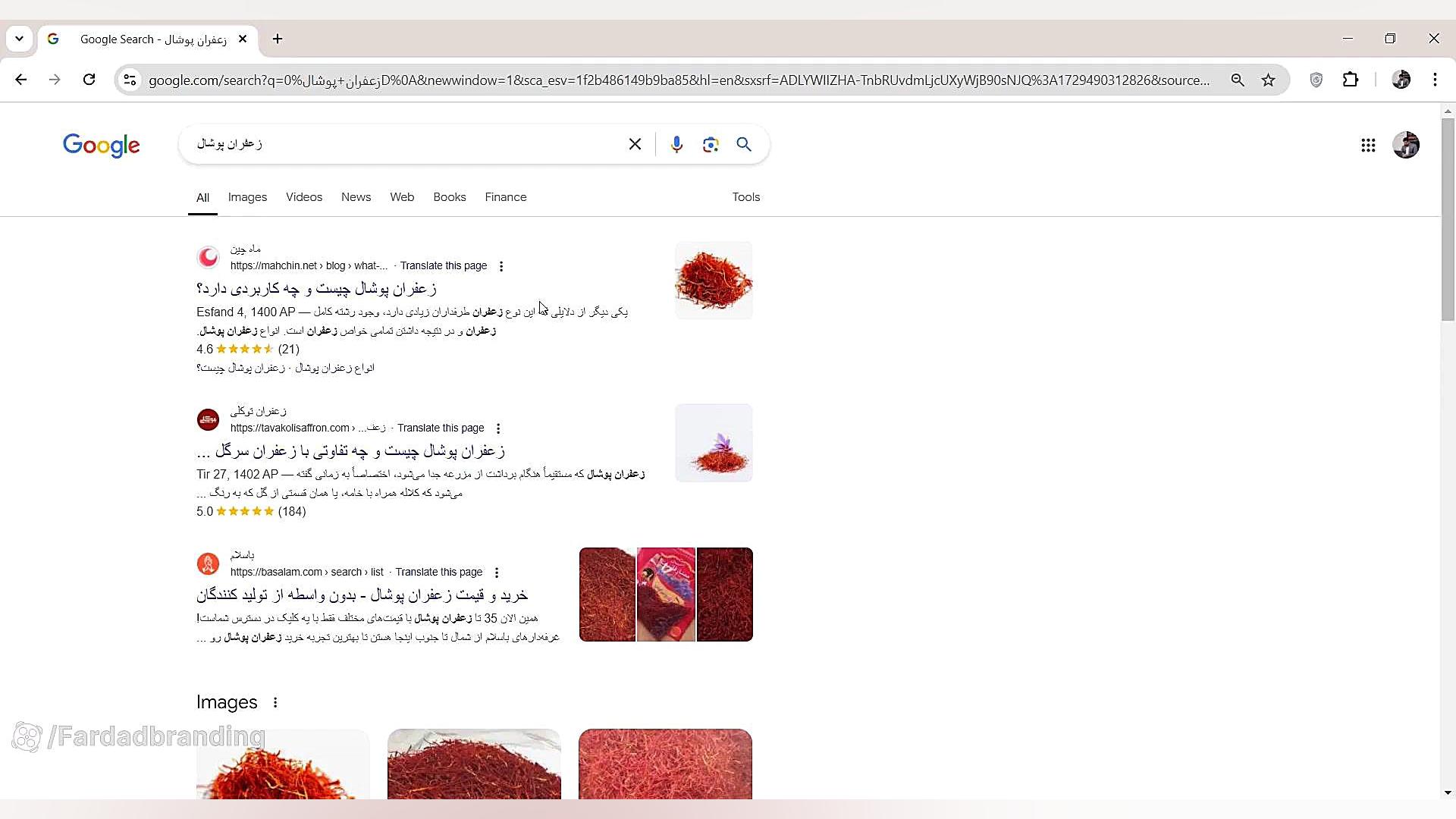
Task: Open the tab search dropdown arrow
Action: coord(19,39)
